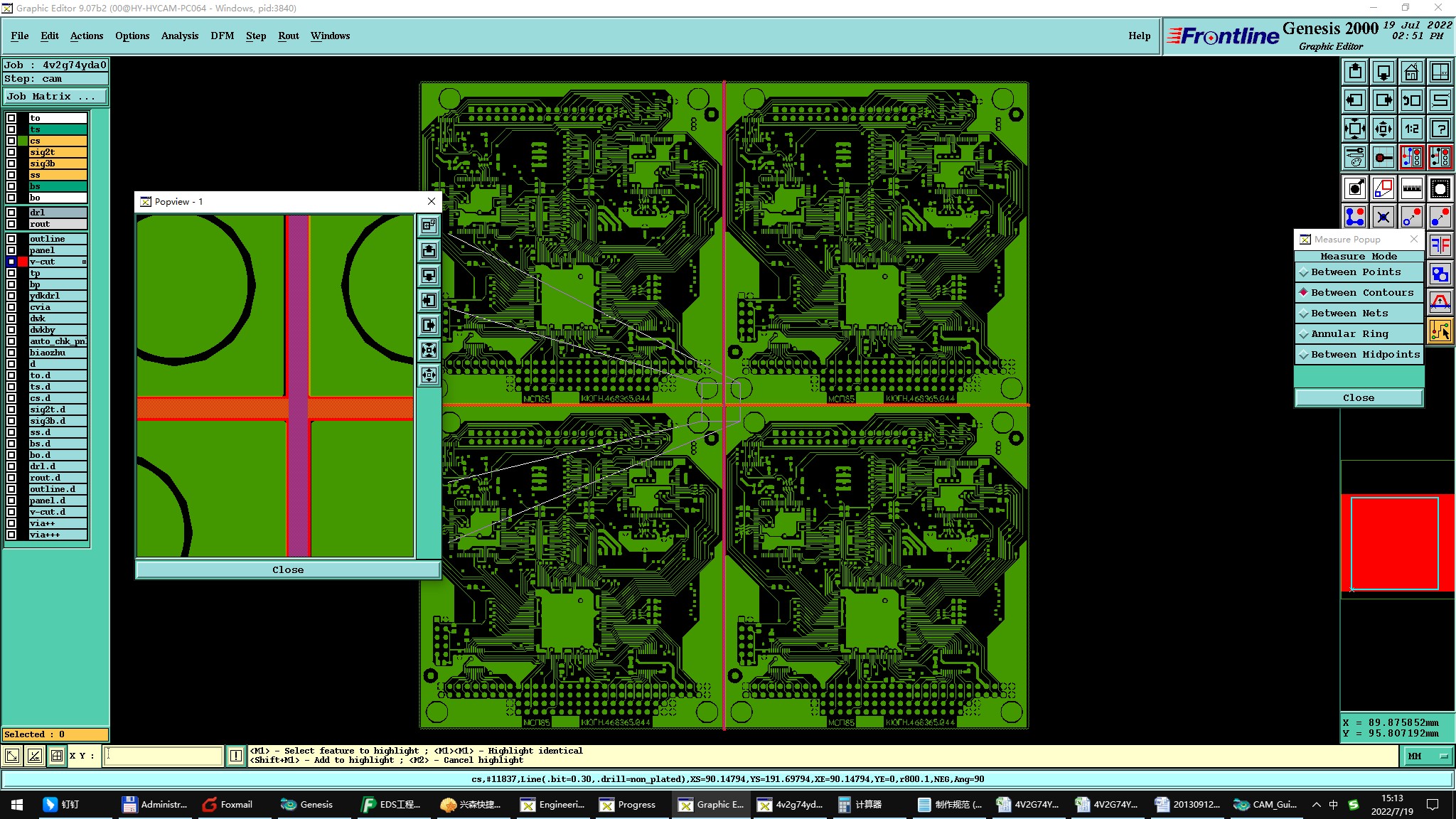This screenshot has height=819, width=1456.
Task: Open the DFM menu
Action: click(x=222, y=36)
